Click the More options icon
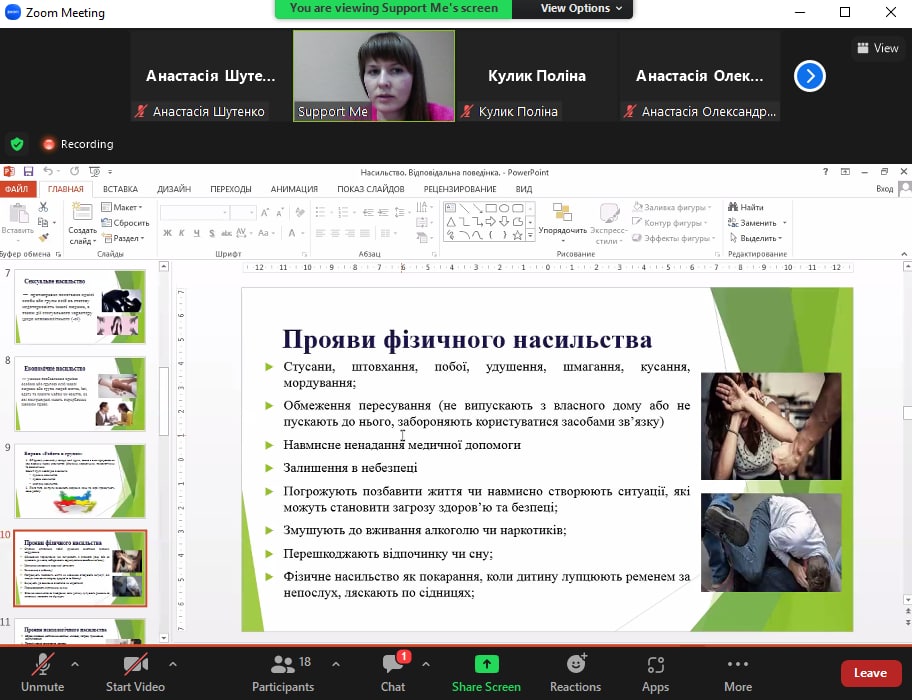Screen dimensions: 912x700 (x=738, y=665)
